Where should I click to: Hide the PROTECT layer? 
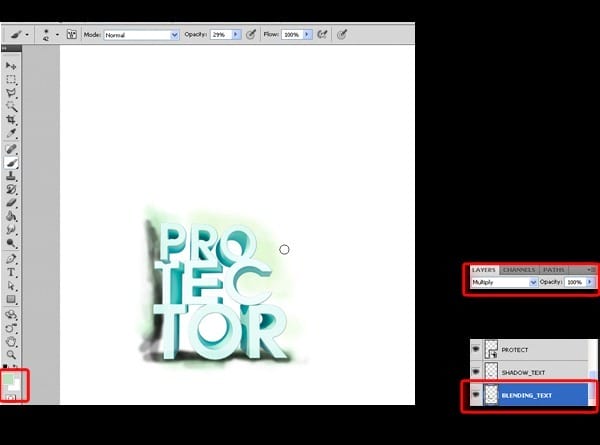point(476,349)
